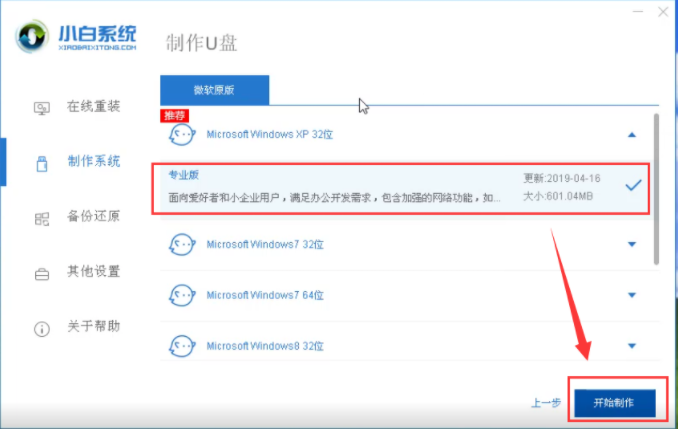Click the 其他设置 briefcase icon
Viewport: 678px width, 429px height.
(x=42, y=274)
